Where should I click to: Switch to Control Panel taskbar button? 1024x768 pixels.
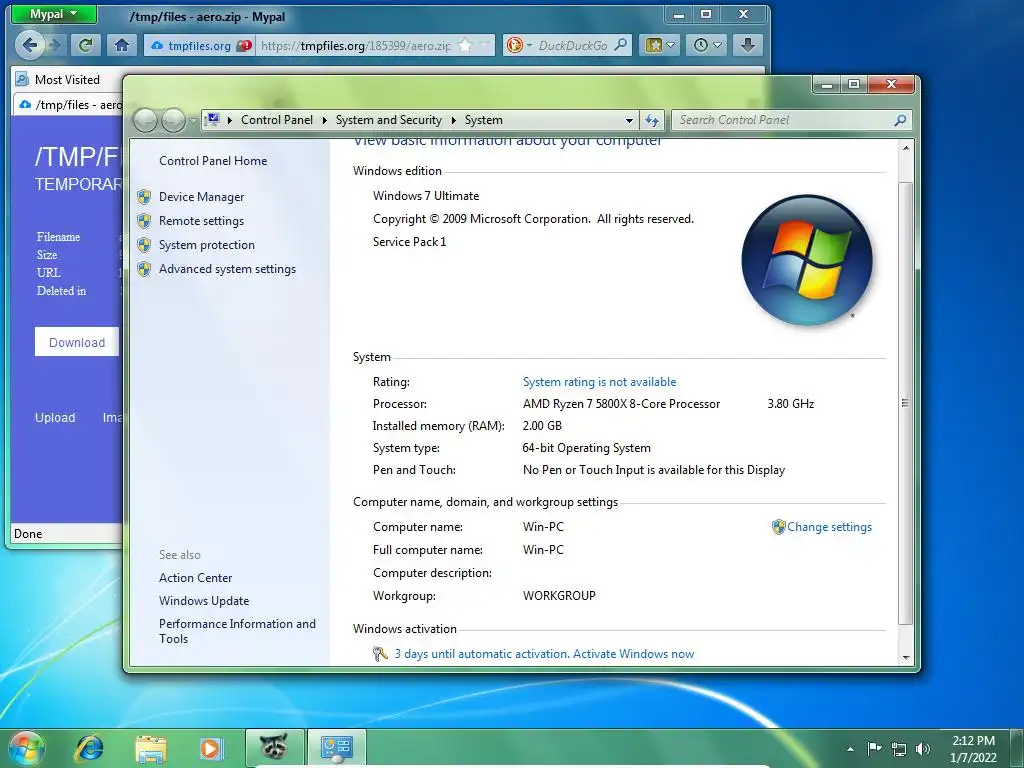[x=336, y=748]
